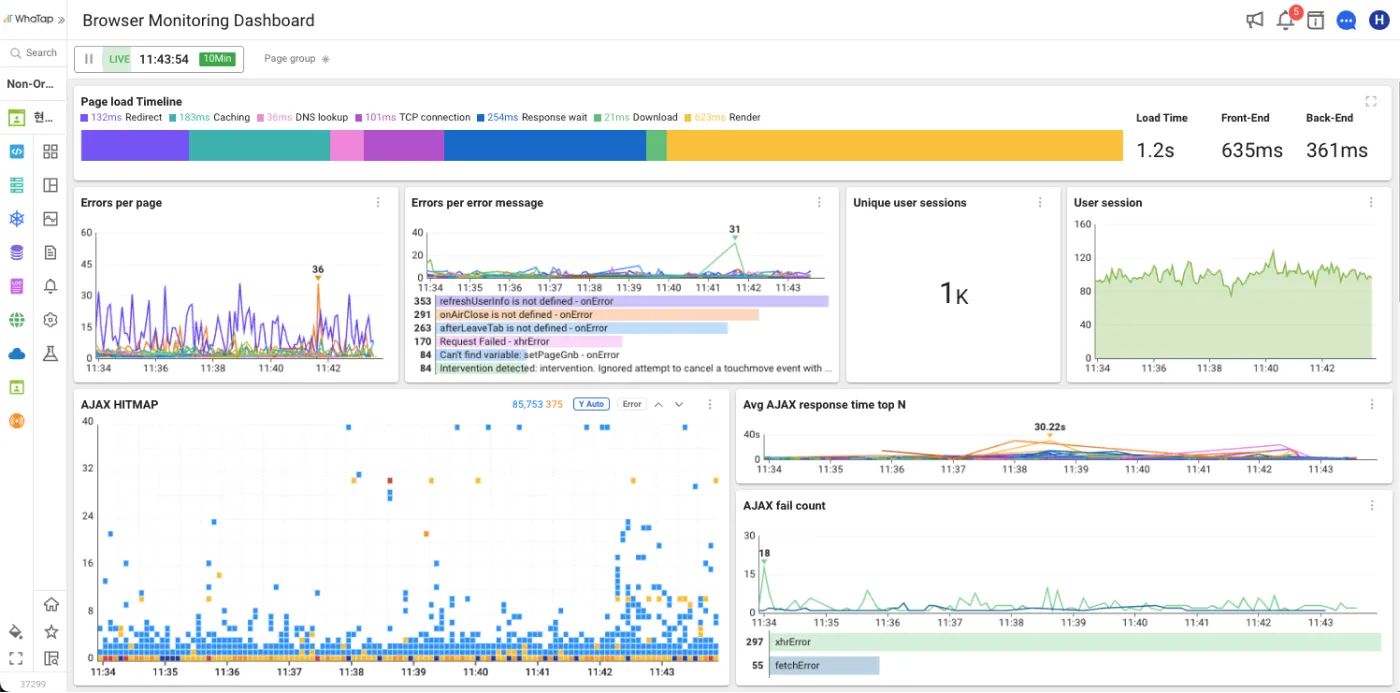Expand the WhaTap sidebar with double chevron
This screenshot has height=693, width=1400.
point(61,19)
